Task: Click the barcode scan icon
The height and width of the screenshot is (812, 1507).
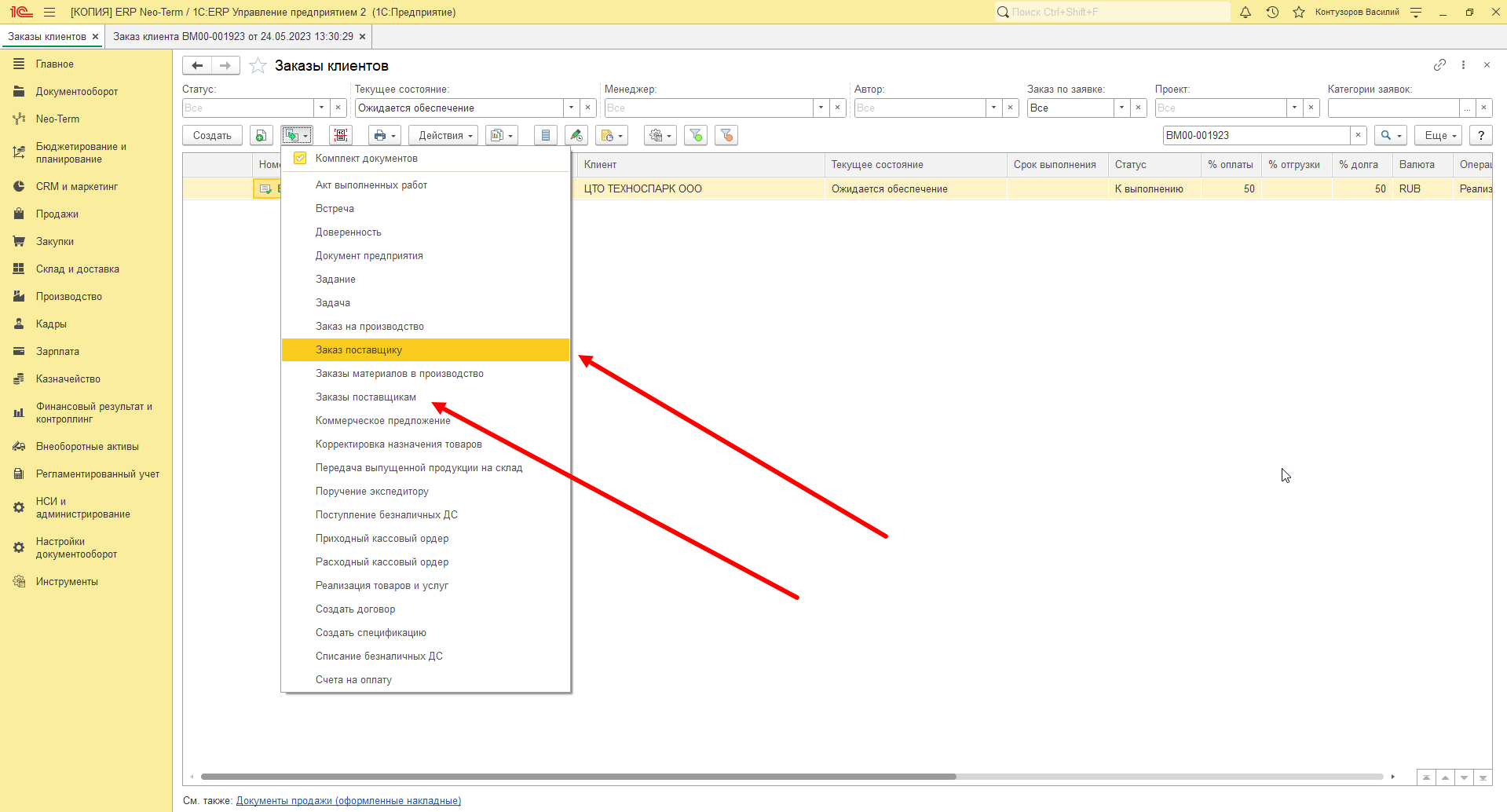Action: (341, 136)
